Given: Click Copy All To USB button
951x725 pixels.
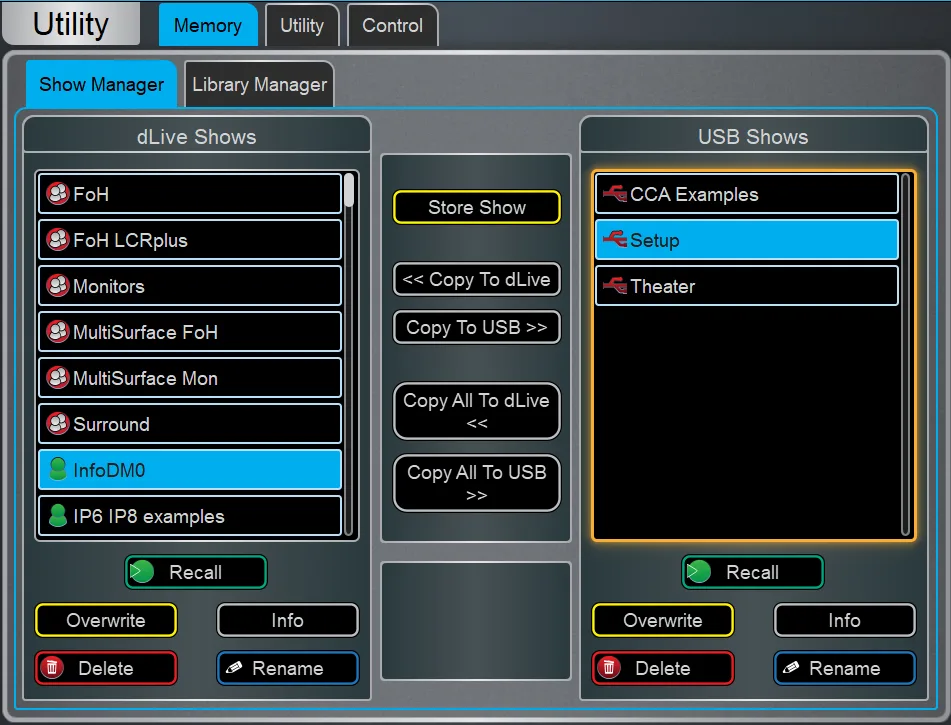Looking at the screenshot, I should [477, 483].
